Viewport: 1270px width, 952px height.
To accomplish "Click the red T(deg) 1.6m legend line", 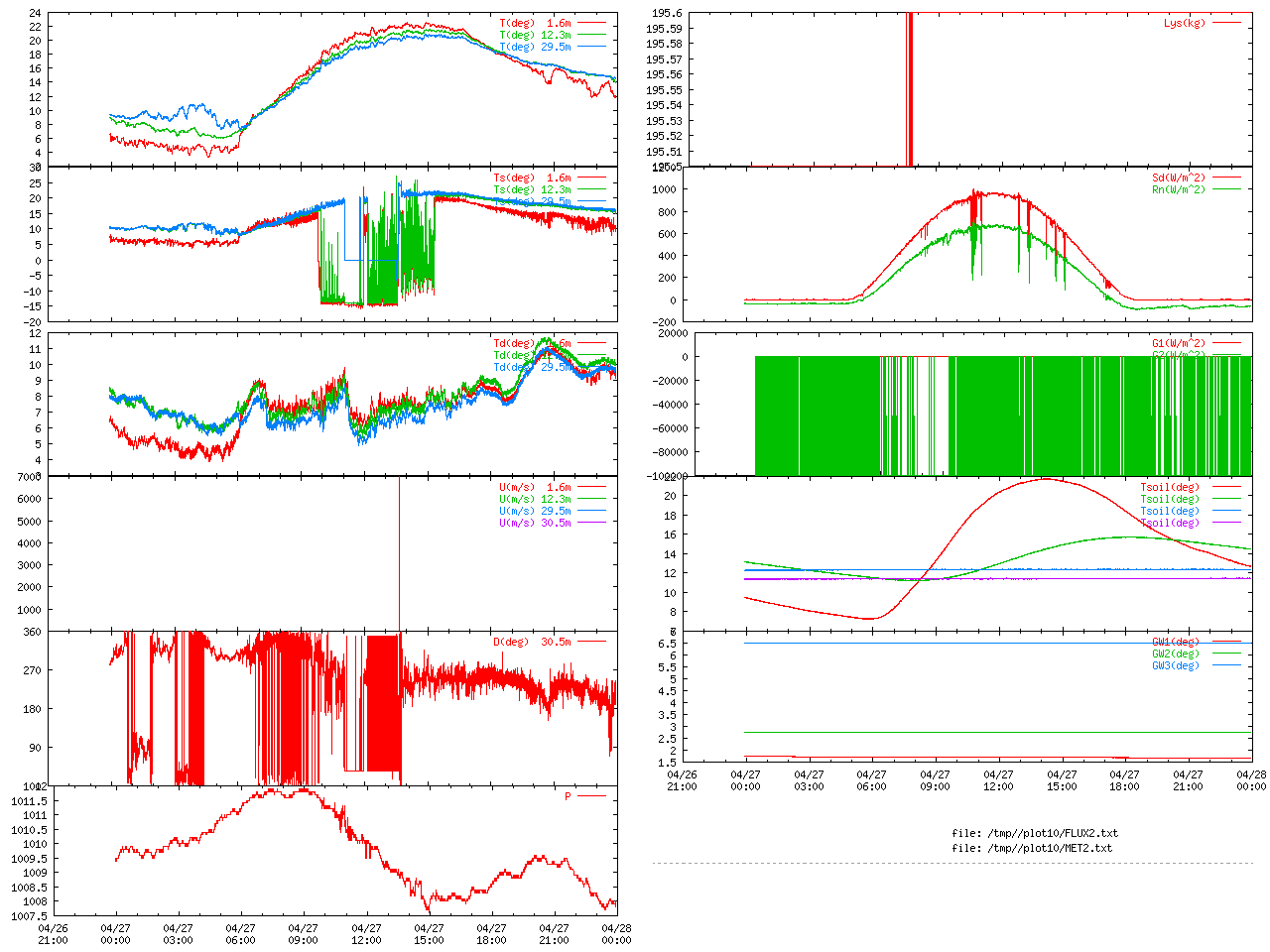I will tap(592, 23).
